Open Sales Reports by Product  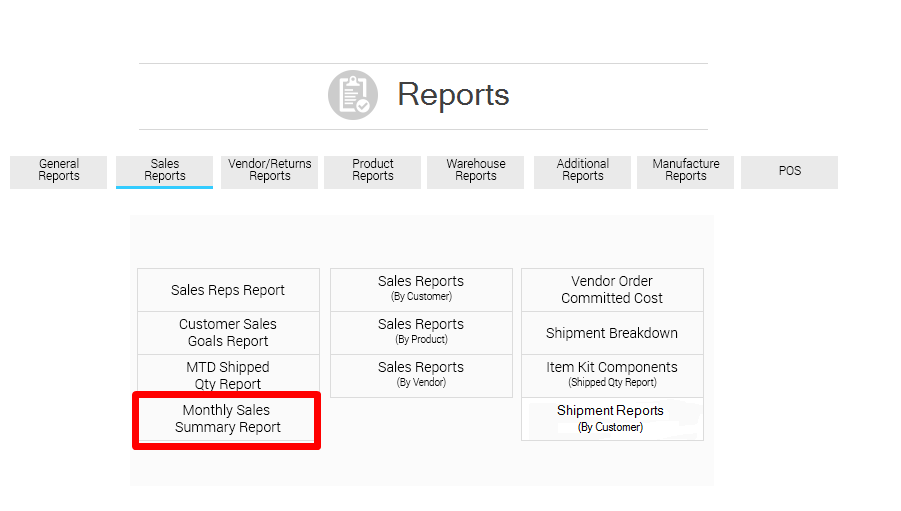[421, 332]
